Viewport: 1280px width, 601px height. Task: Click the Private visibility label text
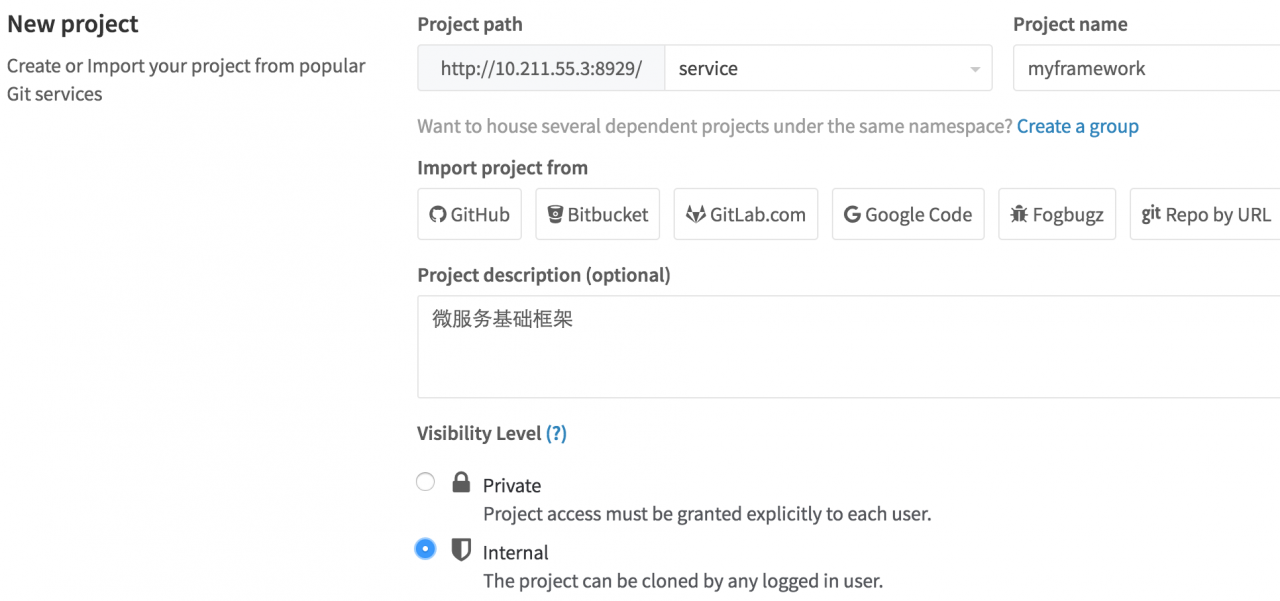pos(512,485)
